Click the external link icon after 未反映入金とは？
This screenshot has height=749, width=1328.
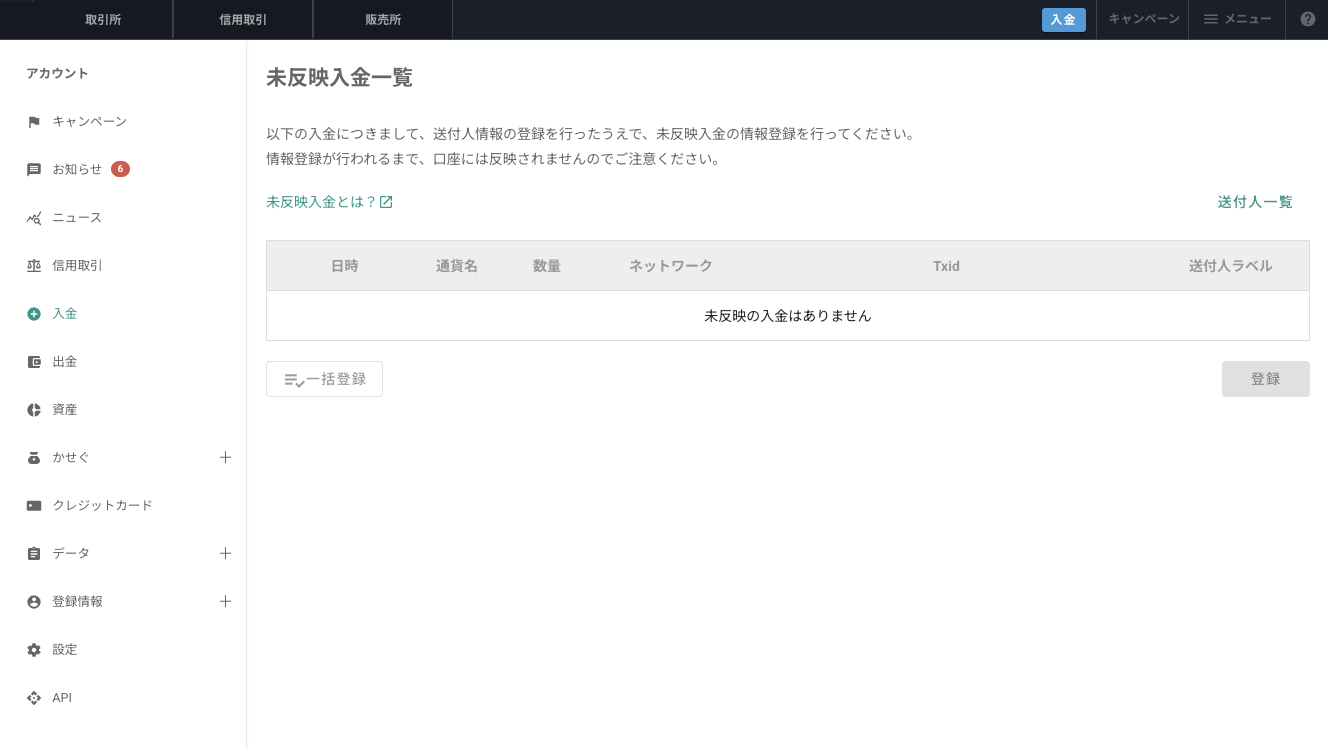click(x=386, y=202)
